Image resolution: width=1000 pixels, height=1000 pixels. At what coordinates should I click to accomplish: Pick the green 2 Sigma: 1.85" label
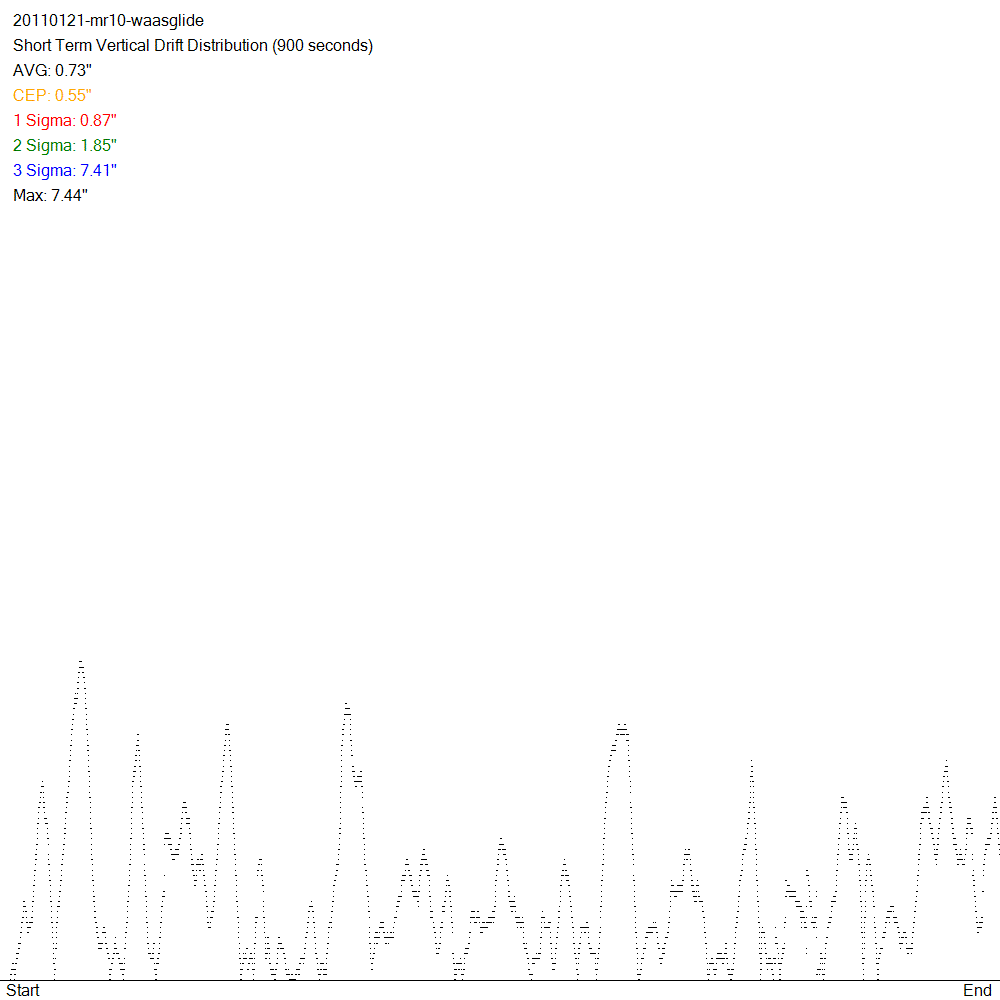tap(65, 146)
